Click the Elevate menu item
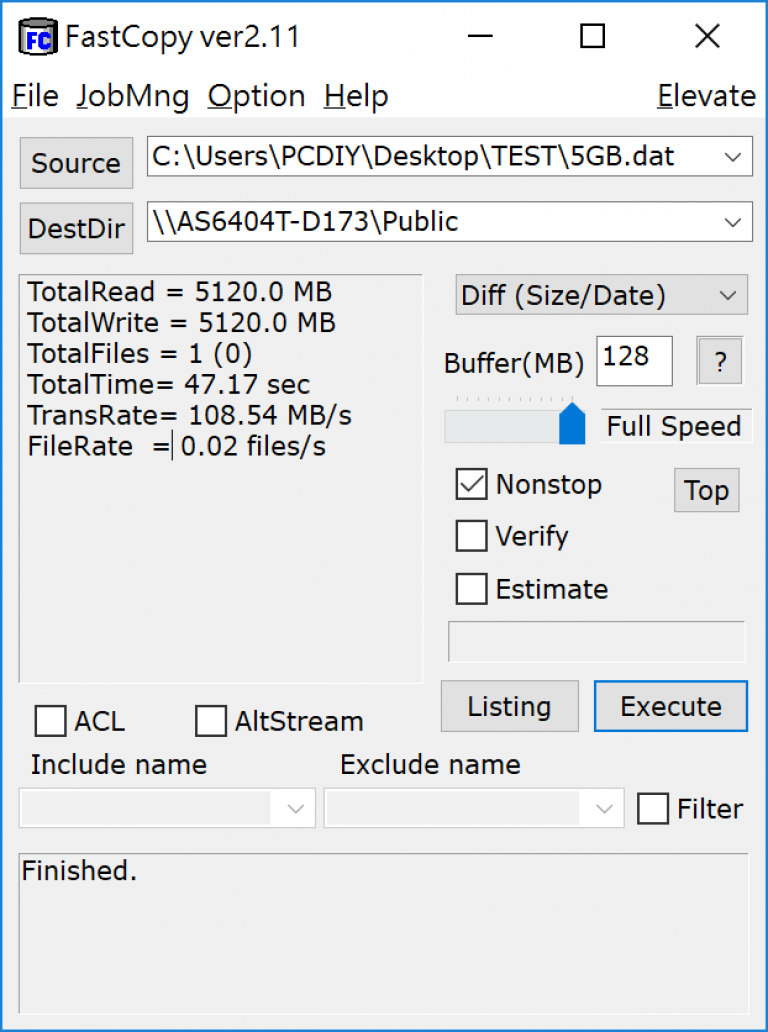 click(706, 97)
